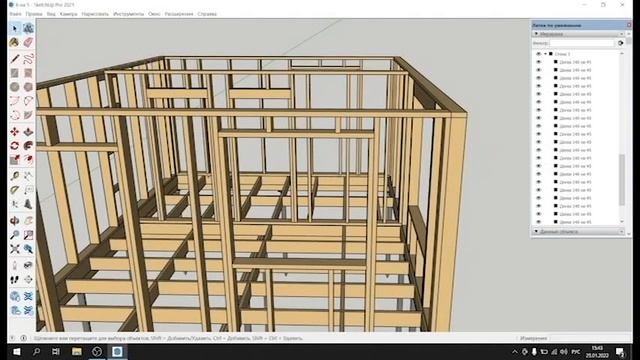Open the Камера menu
The width and height of the screenshot is (640, 360).
click(x=68, y=14)
